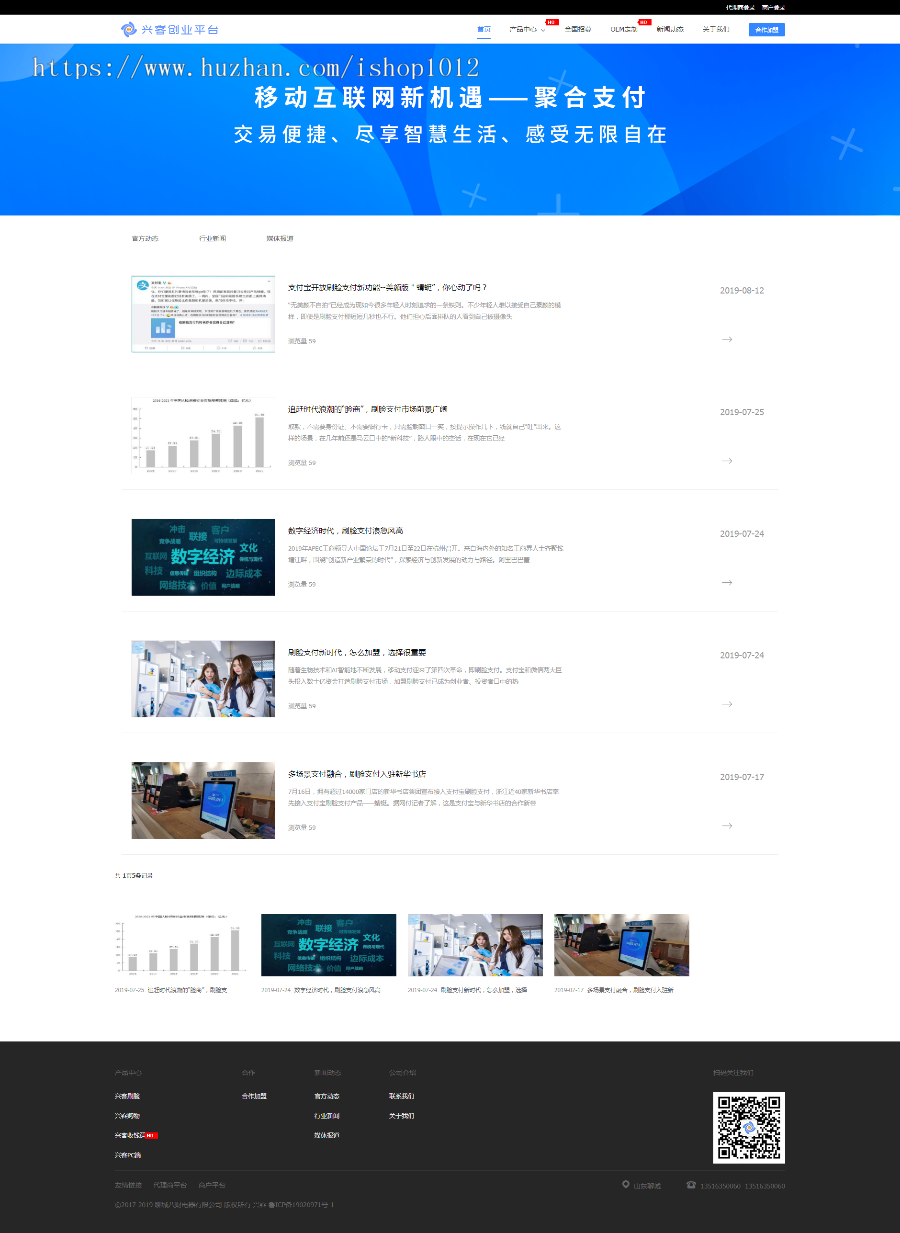900x1233 pixels.
Task: Click the arrow icon for the 2019-07-17 article
Action: click(x=727, y=826)
